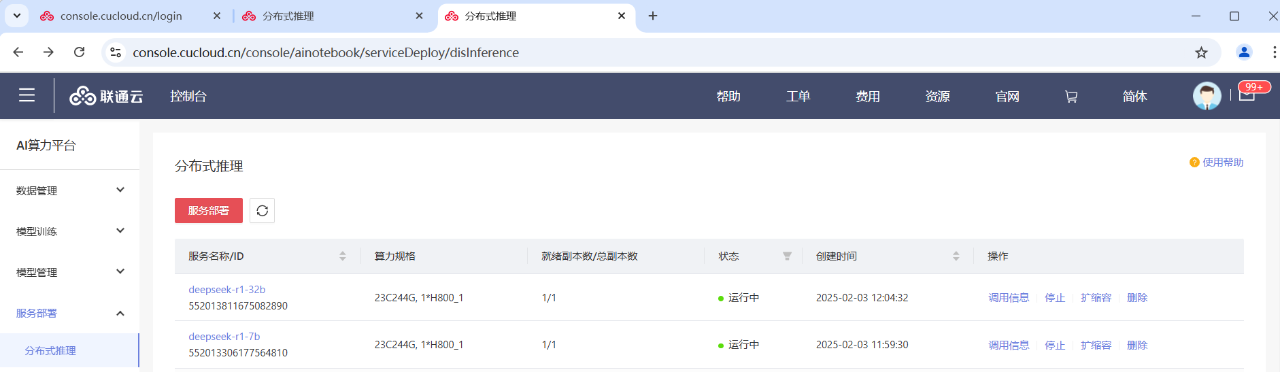1280x372 pixels.
Task: Sort by 创建时间 column arrows
Action: pos(956,256)
